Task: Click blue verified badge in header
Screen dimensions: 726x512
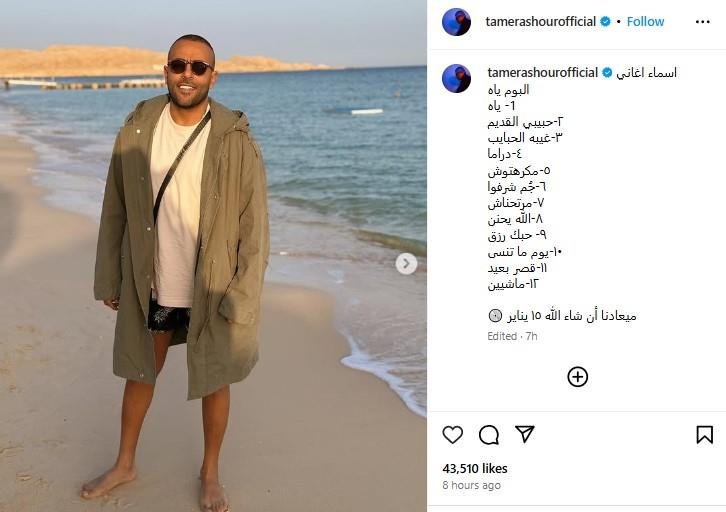Action: (x=605, y=21)
